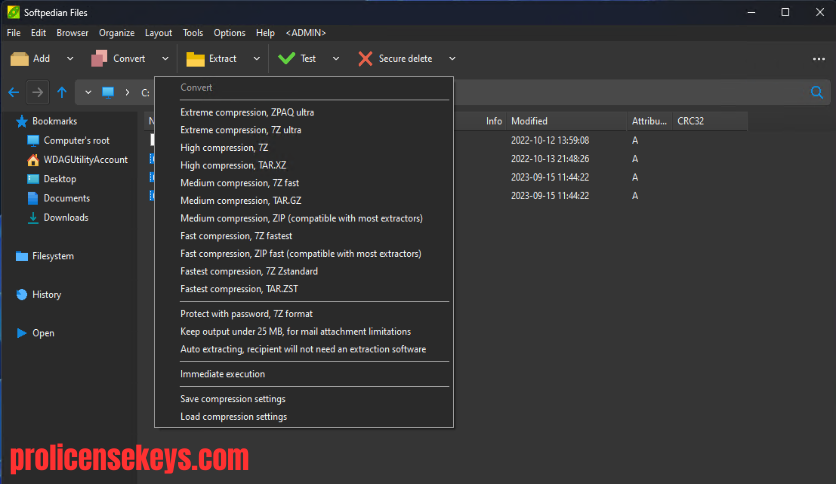
Task: Click the Extract folder icon
Action: 195,59
